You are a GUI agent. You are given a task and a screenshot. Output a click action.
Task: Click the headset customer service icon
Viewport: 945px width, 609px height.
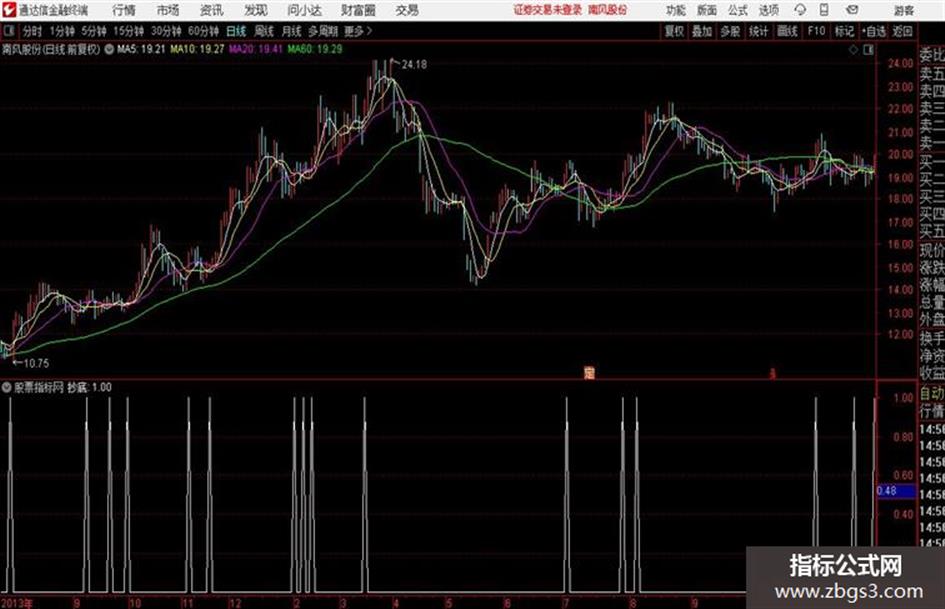pos(800,10)
